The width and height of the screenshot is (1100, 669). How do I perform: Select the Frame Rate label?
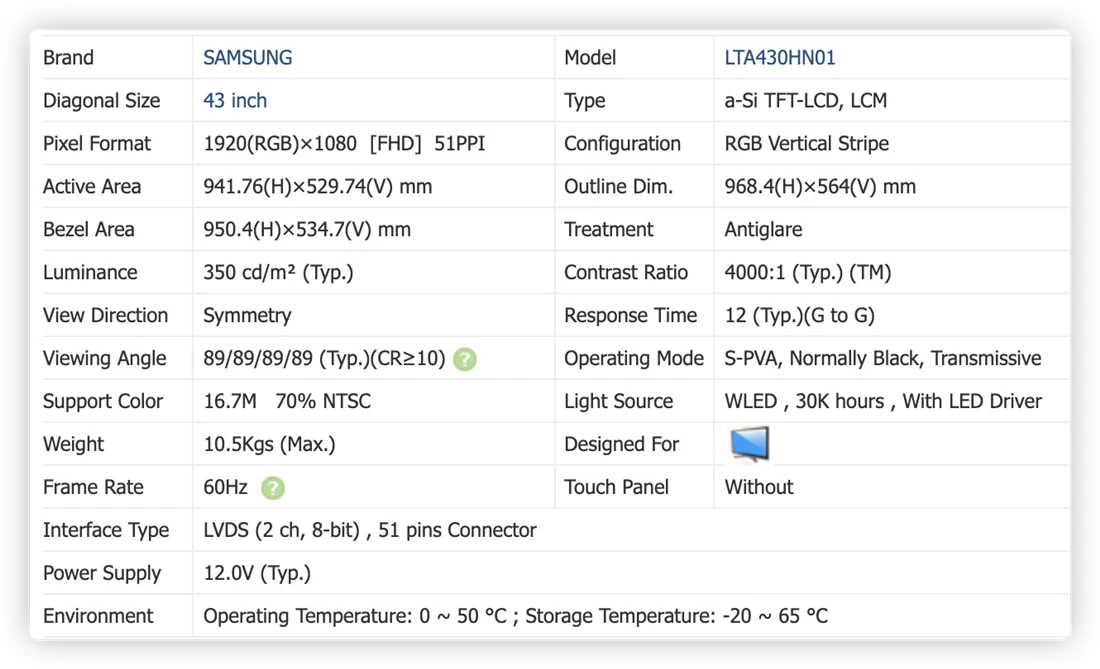coord(93,487)
